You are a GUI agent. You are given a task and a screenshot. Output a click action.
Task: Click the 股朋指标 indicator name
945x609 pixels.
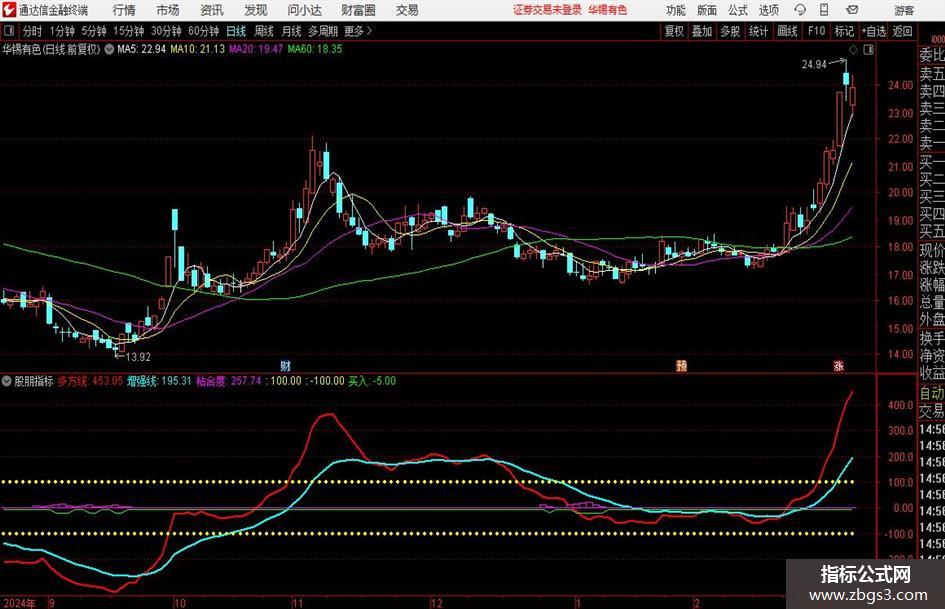coord(34,381)
